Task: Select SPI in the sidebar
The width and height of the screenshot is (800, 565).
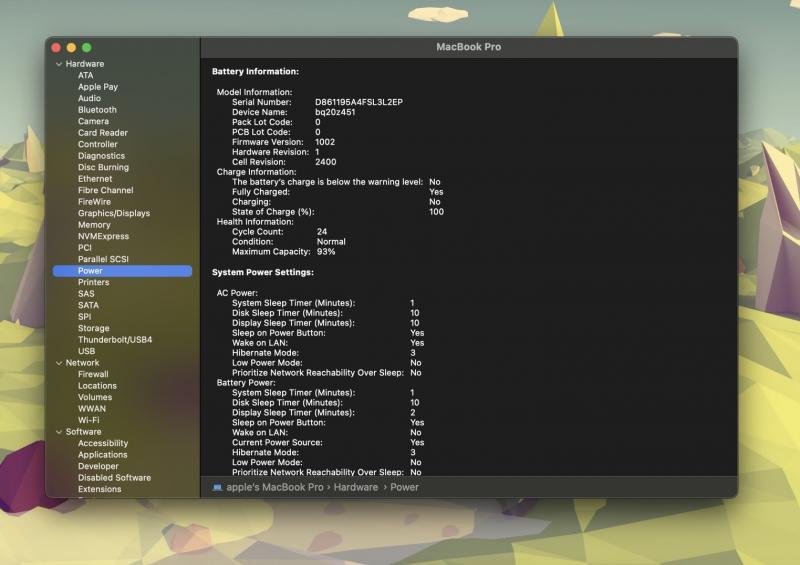Action: (84, 317)
